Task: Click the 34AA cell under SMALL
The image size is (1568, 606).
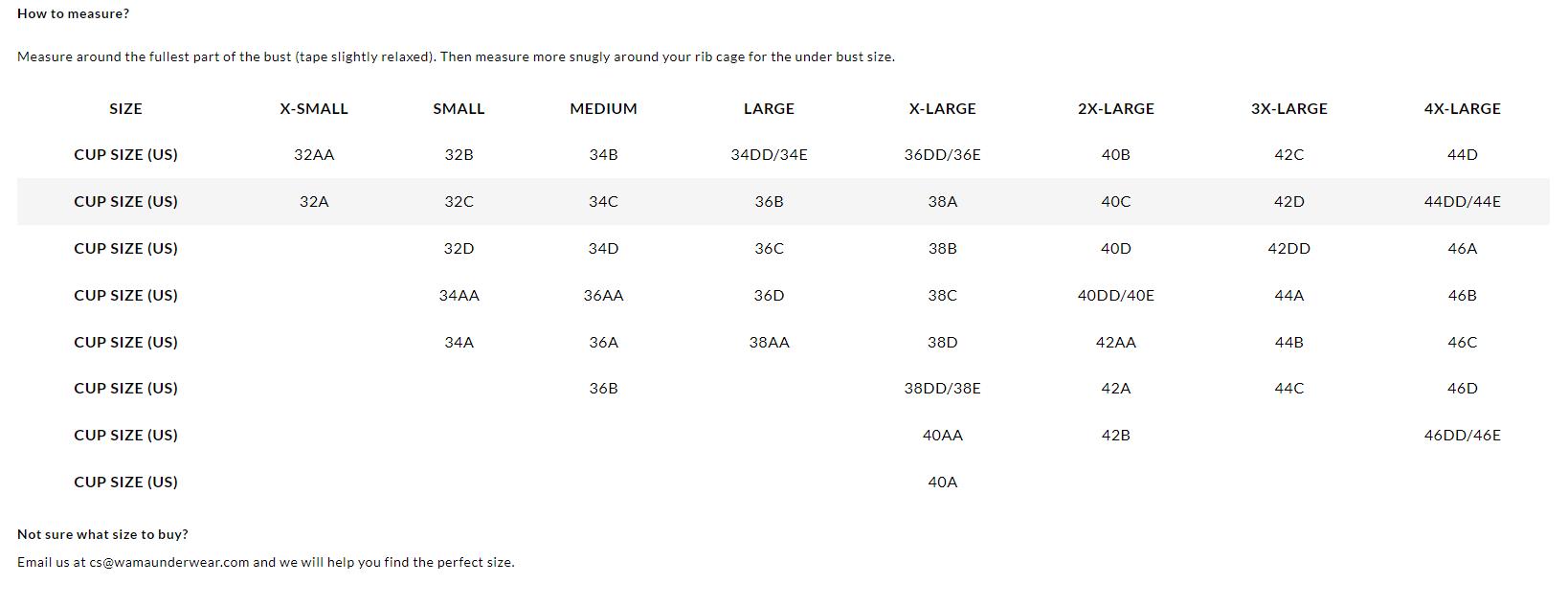Action: (x=459, y=295)
